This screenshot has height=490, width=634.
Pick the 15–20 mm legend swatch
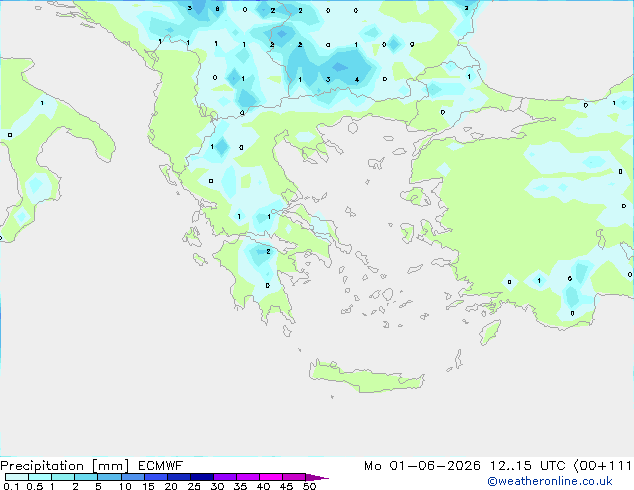pyautogui.click(x=156, y=477)
